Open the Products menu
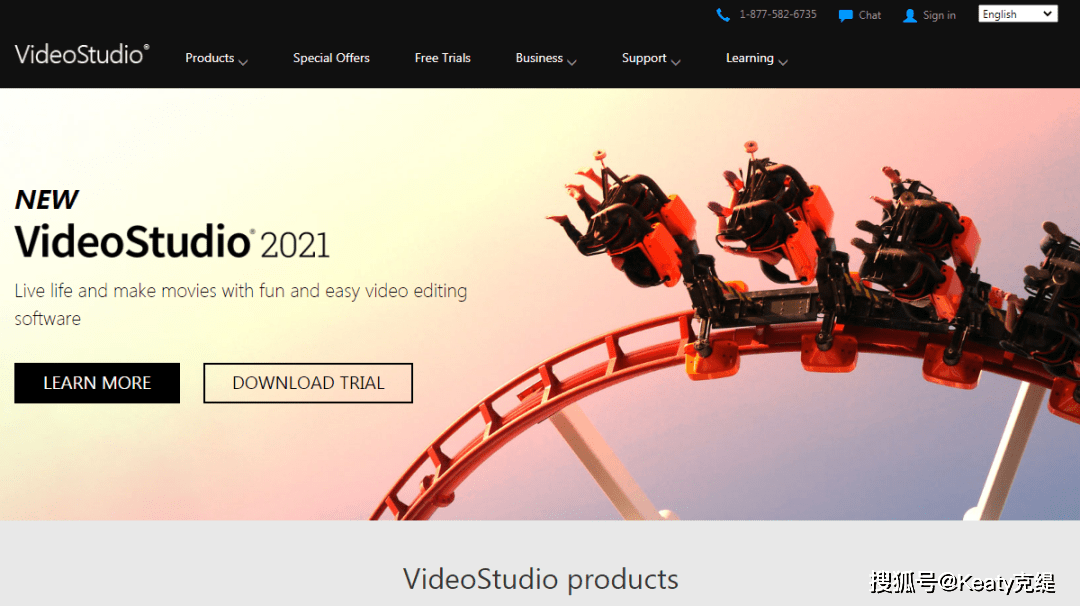Image resolution: width=1080 pixels, height=606 pixels. 209,58
